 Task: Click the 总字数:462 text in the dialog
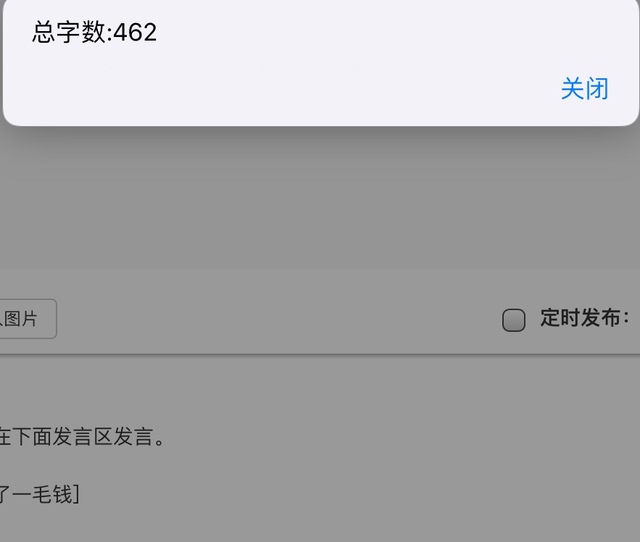click(x=94, y=32)
